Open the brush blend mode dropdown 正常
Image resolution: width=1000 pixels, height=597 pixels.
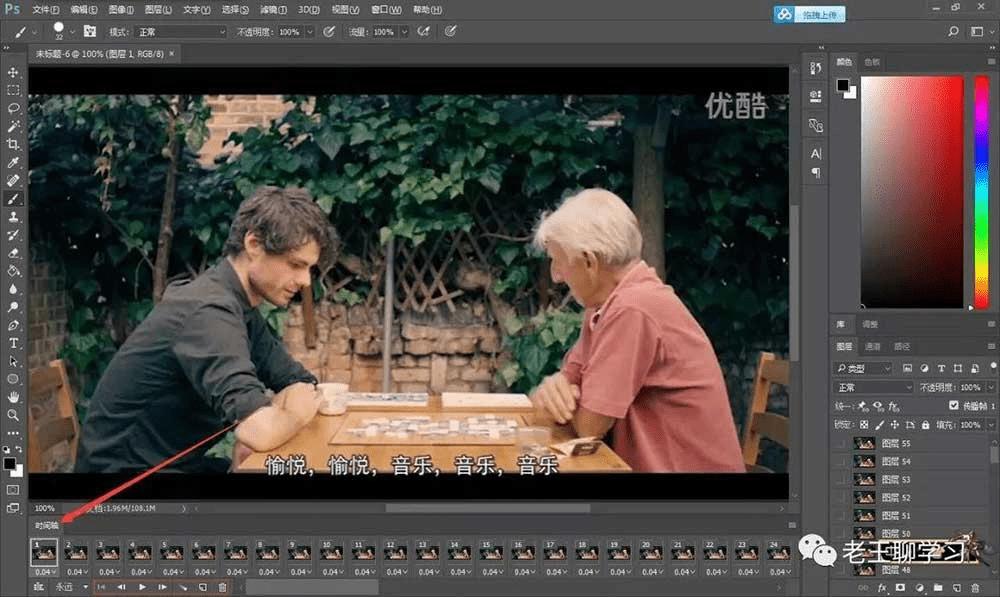180,32
